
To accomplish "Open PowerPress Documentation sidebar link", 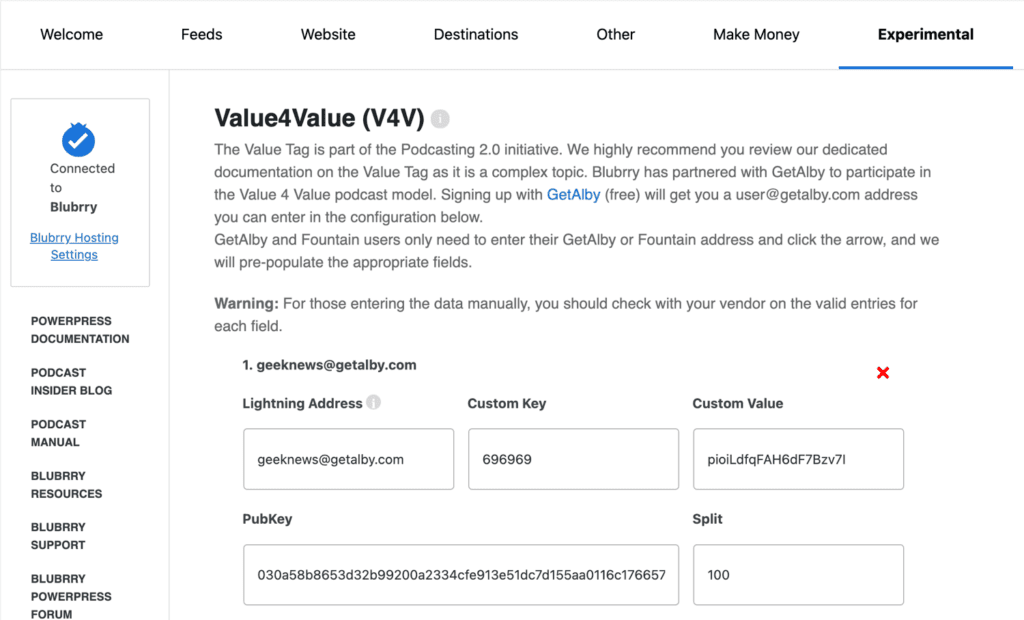I will [x=80, y=330].
